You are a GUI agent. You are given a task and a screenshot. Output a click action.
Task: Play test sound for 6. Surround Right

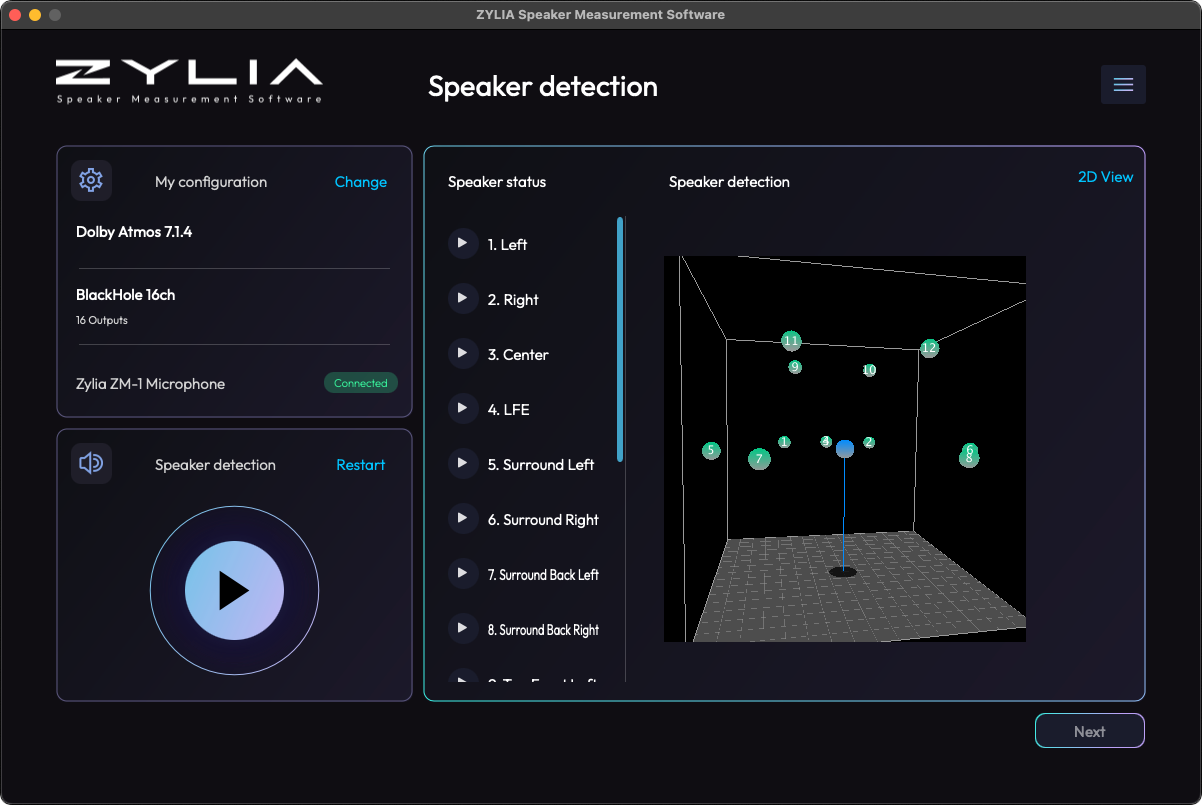pos(463,518)
